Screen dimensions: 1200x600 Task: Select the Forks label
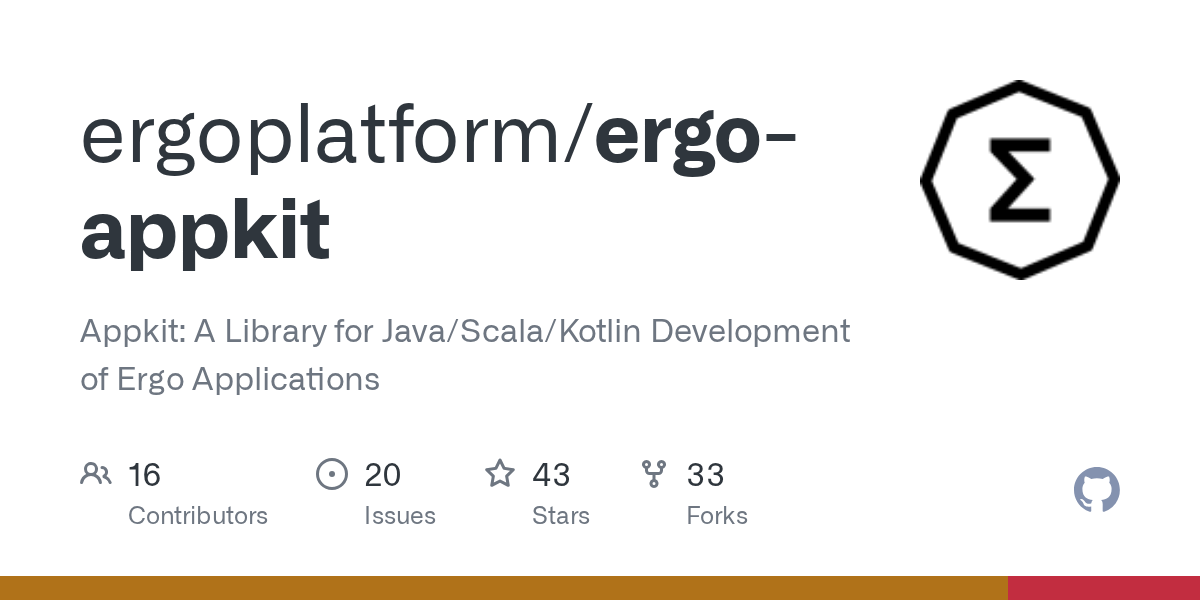coord(716,516)
